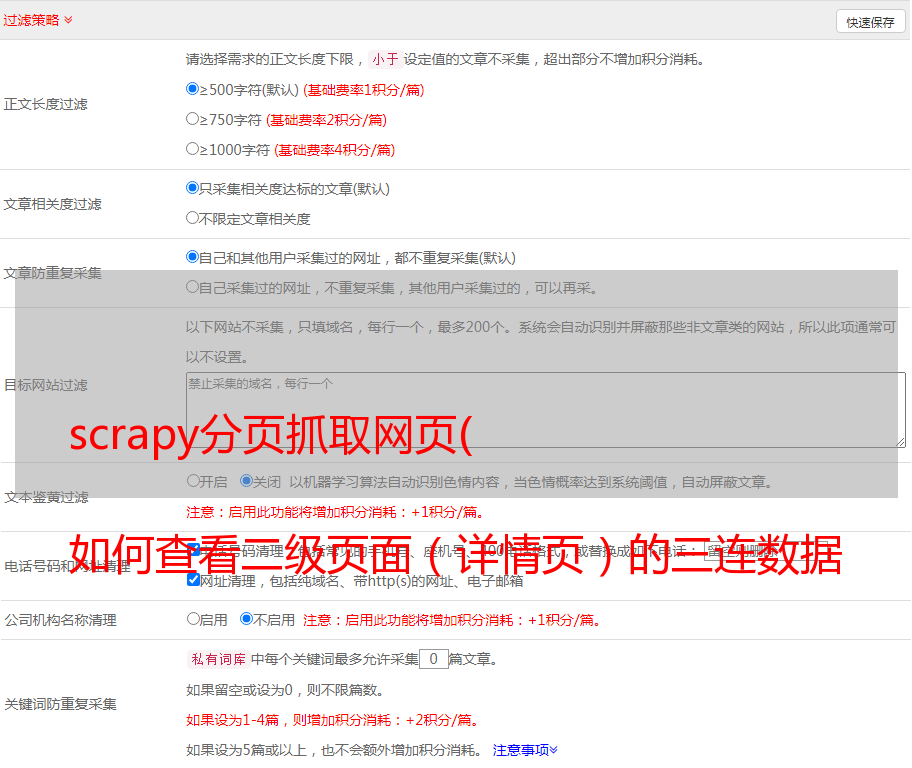Select 不启用 for 公司机构名称清理

pyautogui.click(x=247, y=619)
